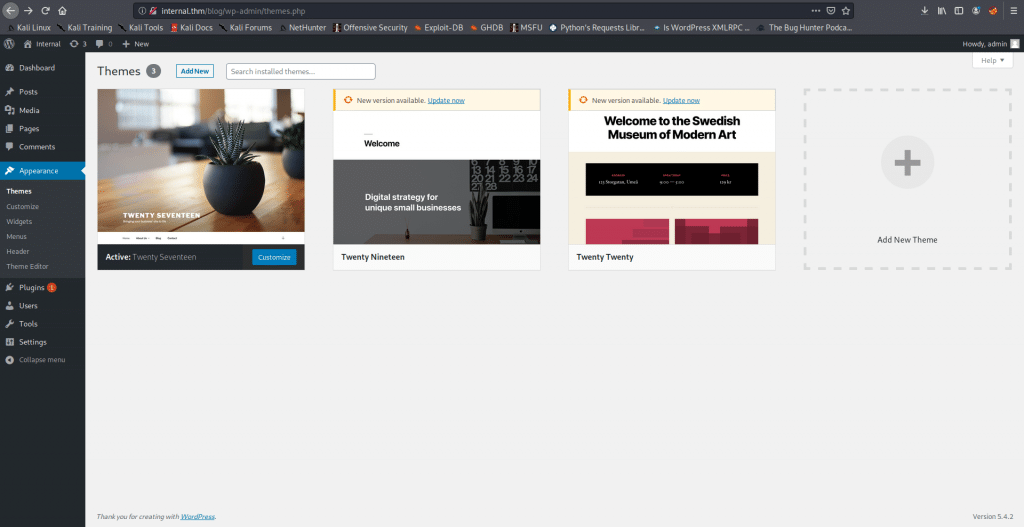Screen dimensions: 1024x527
Task: Open the page actions three-dot menu
Action: pyautogui.click(x=816, y=10)
